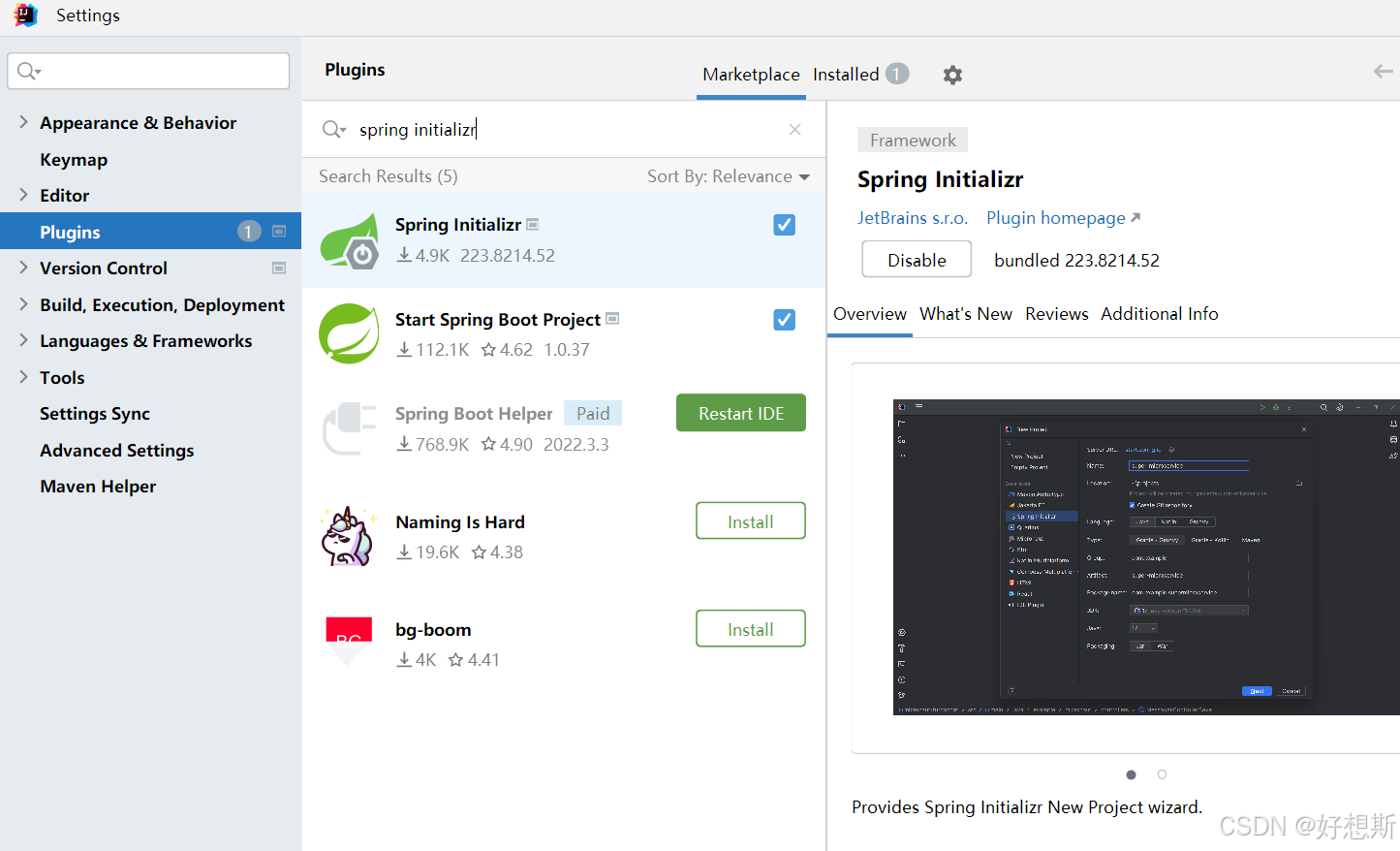Viewport: 1400px width, 851px height.
Task: Uncheck the Spring Initializr plugin checkbox
Action: click(785, 225)
